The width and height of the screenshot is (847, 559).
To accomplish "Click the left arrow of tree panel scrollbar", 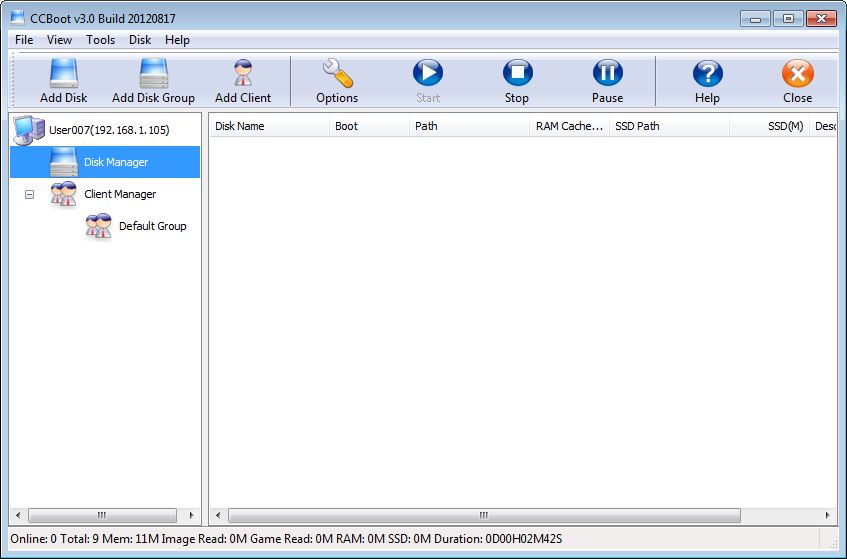I will click(x=18, y=515).
